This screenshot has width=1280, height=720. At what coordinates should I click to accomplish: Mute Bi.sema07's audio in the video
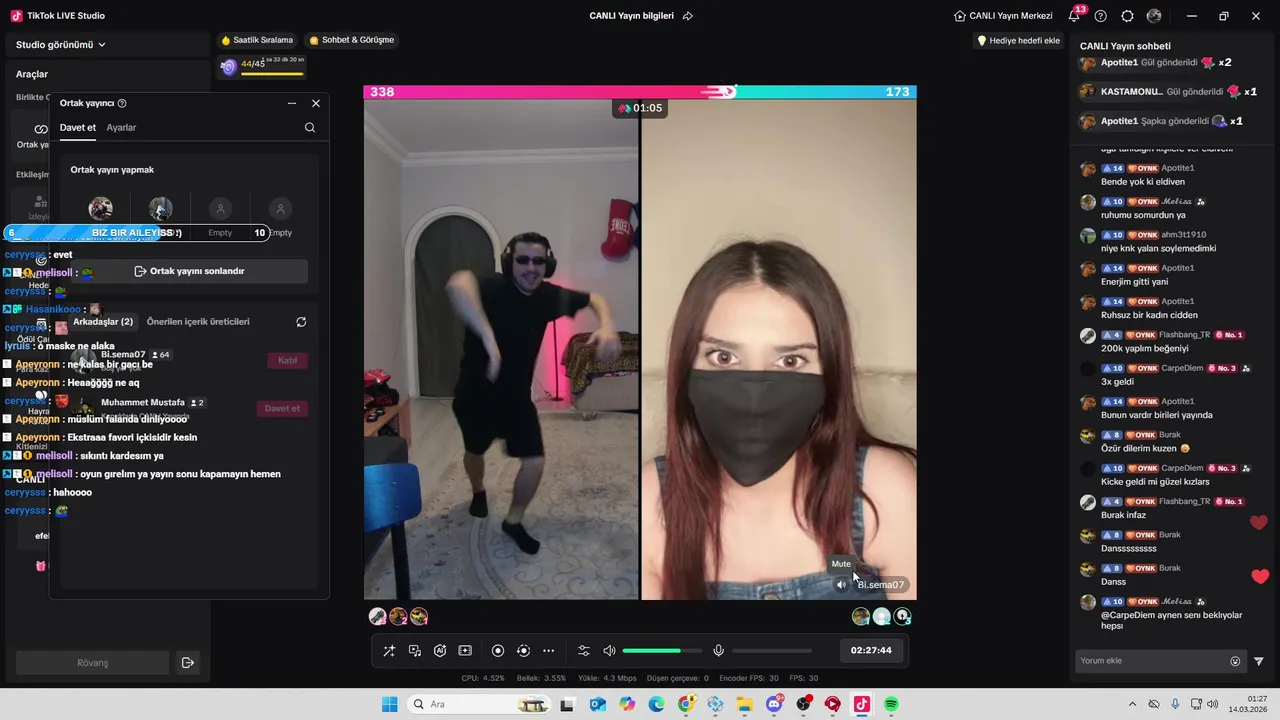pos(841,585)
